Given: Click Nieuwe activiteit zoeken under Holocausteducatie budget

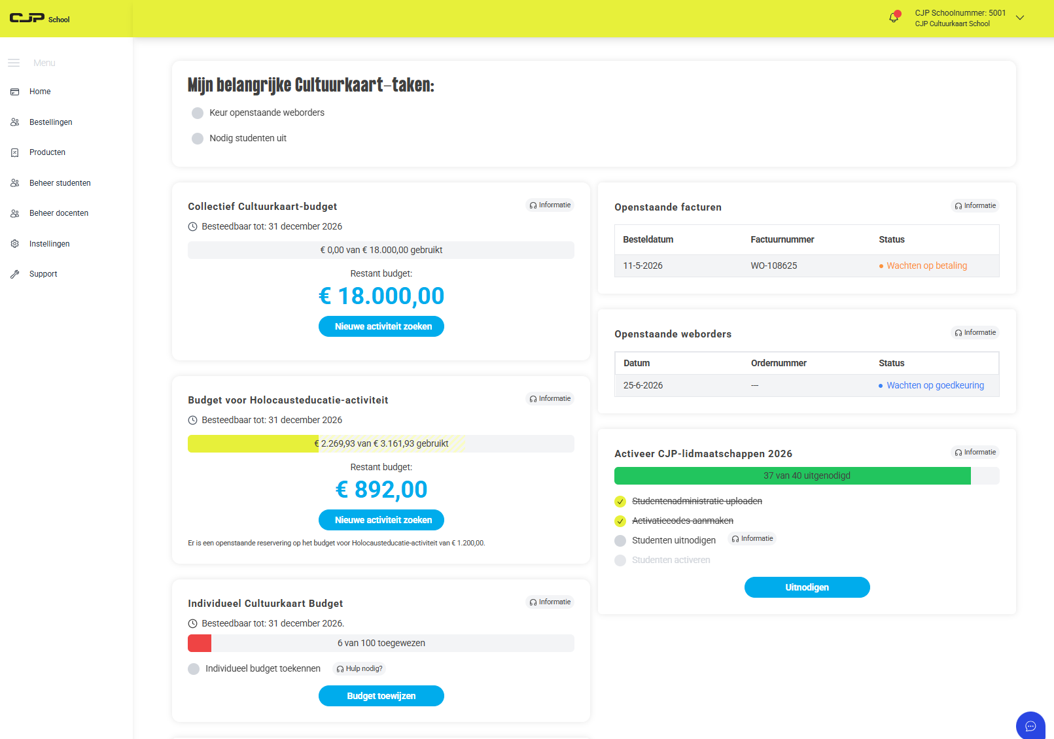Looking at the screenshot, I should point(381,520).
